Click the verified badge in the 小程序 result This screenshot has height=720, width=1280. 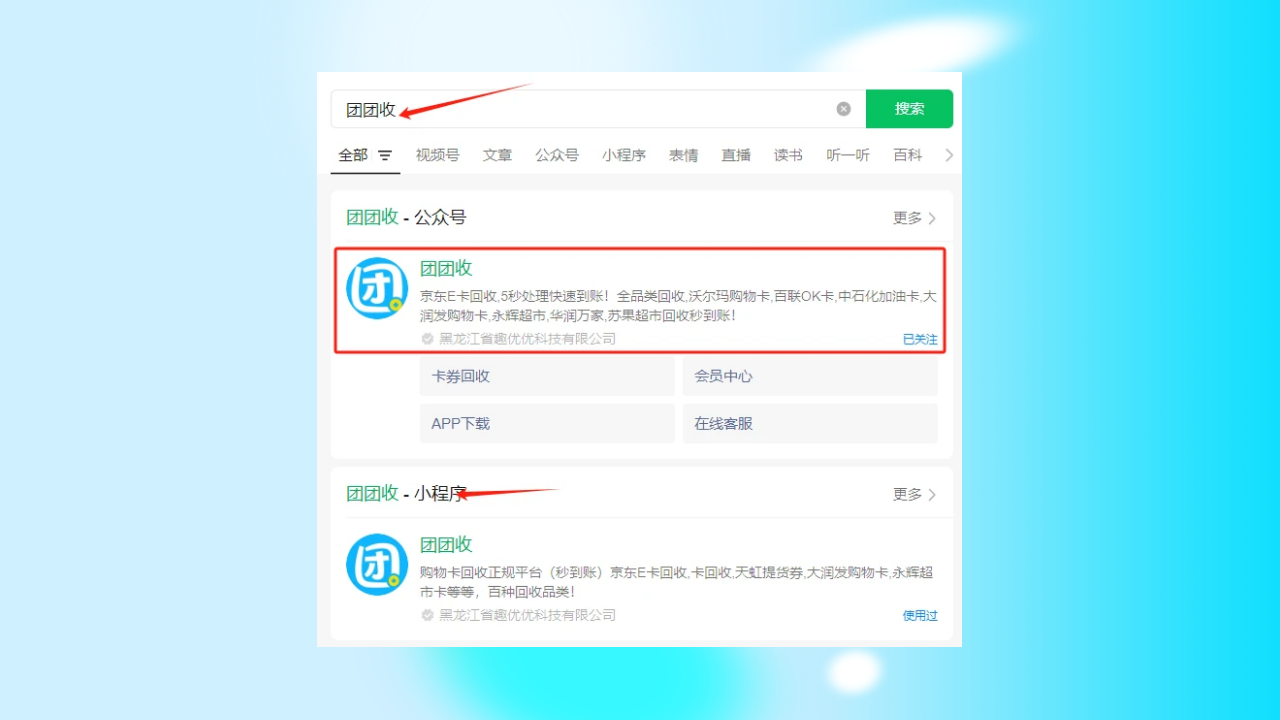[428, 615]
